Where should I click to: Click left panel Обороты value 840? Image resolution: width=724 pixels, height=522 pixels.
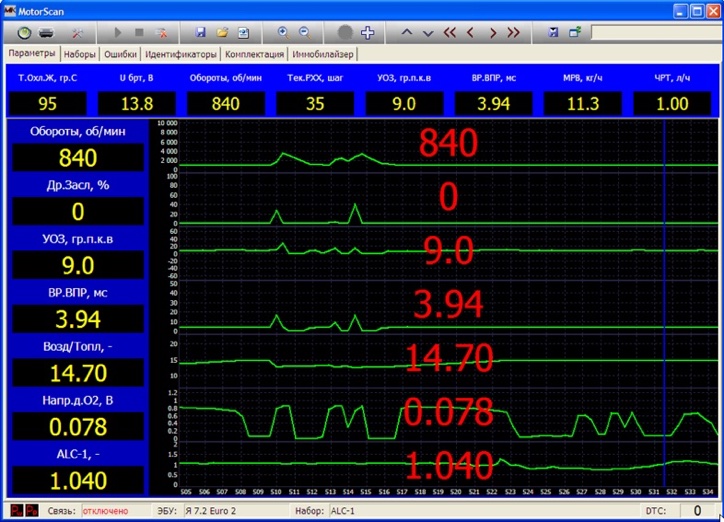pyautogui.click(x=78, y=157)
